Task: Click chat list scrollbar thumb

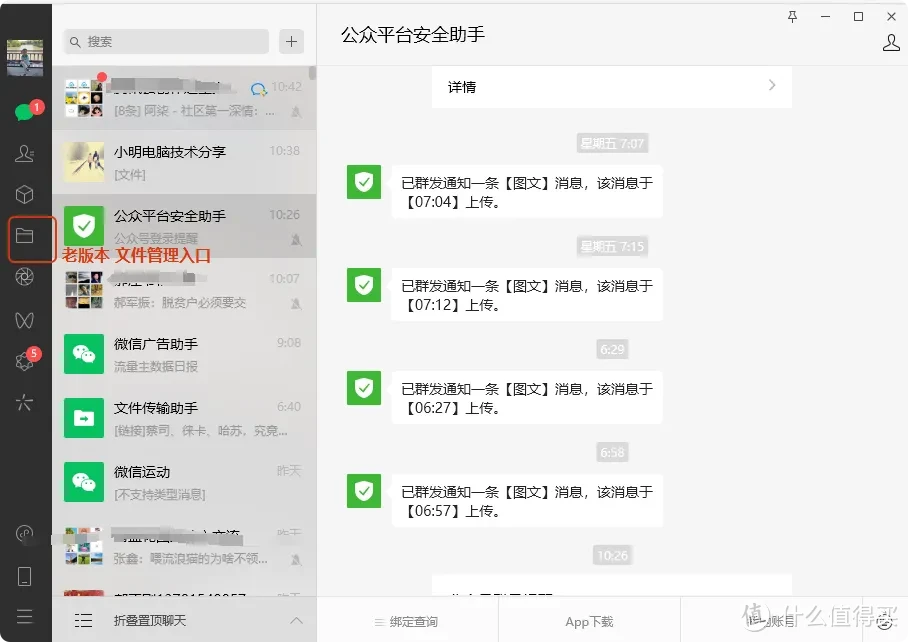Action: coord(312,73)
